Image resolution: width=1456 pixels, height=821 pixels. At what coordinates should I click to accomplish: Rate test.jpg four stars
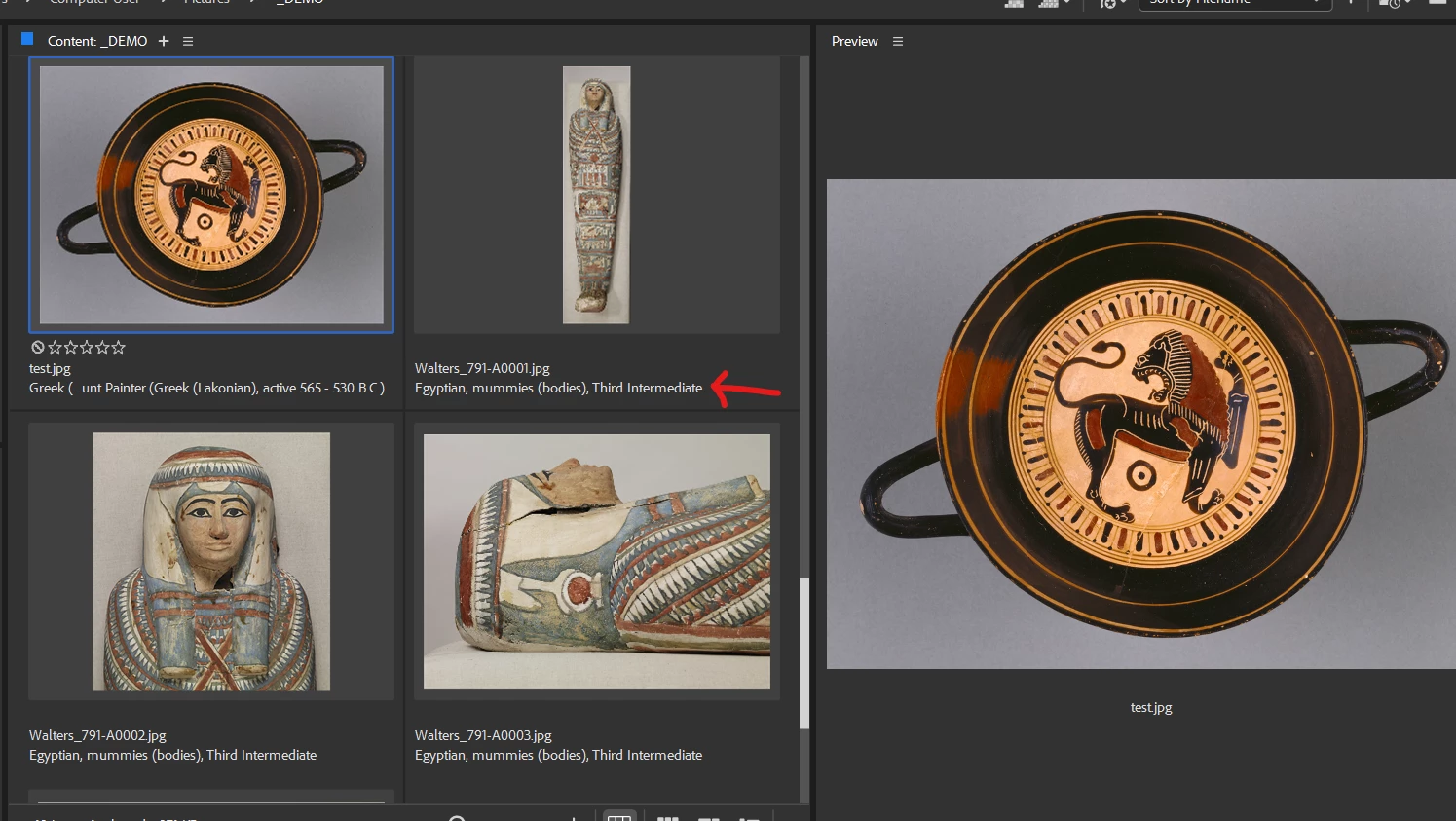pos(102,347)
